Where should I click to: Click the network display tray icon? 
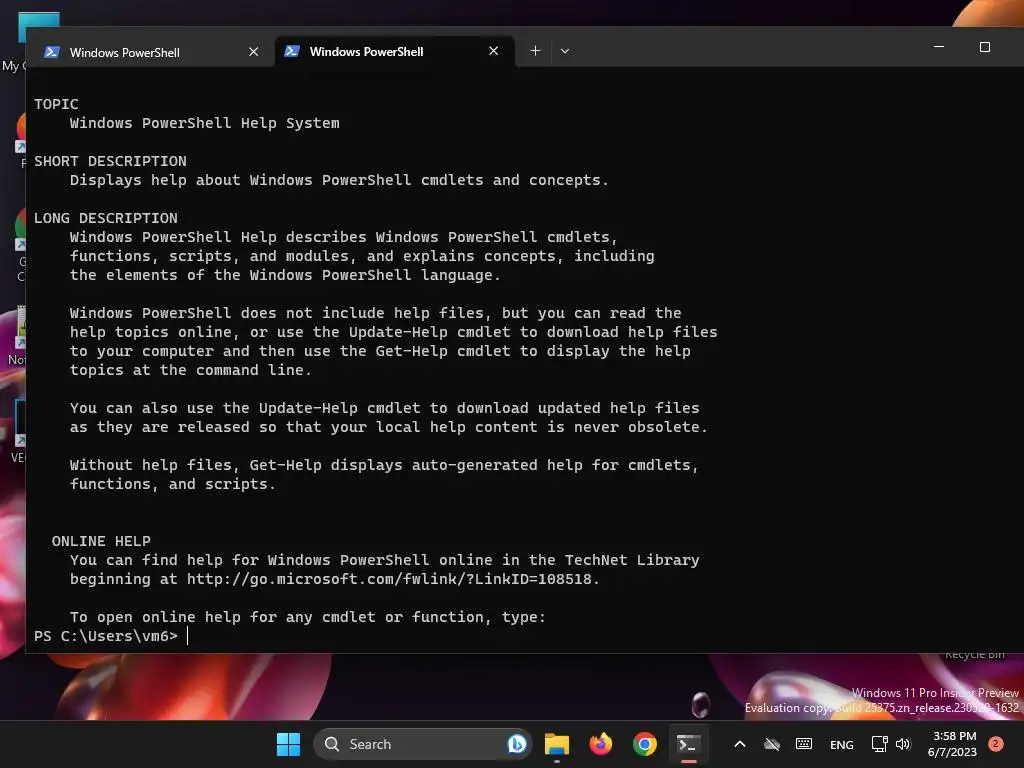pos(879,744)
